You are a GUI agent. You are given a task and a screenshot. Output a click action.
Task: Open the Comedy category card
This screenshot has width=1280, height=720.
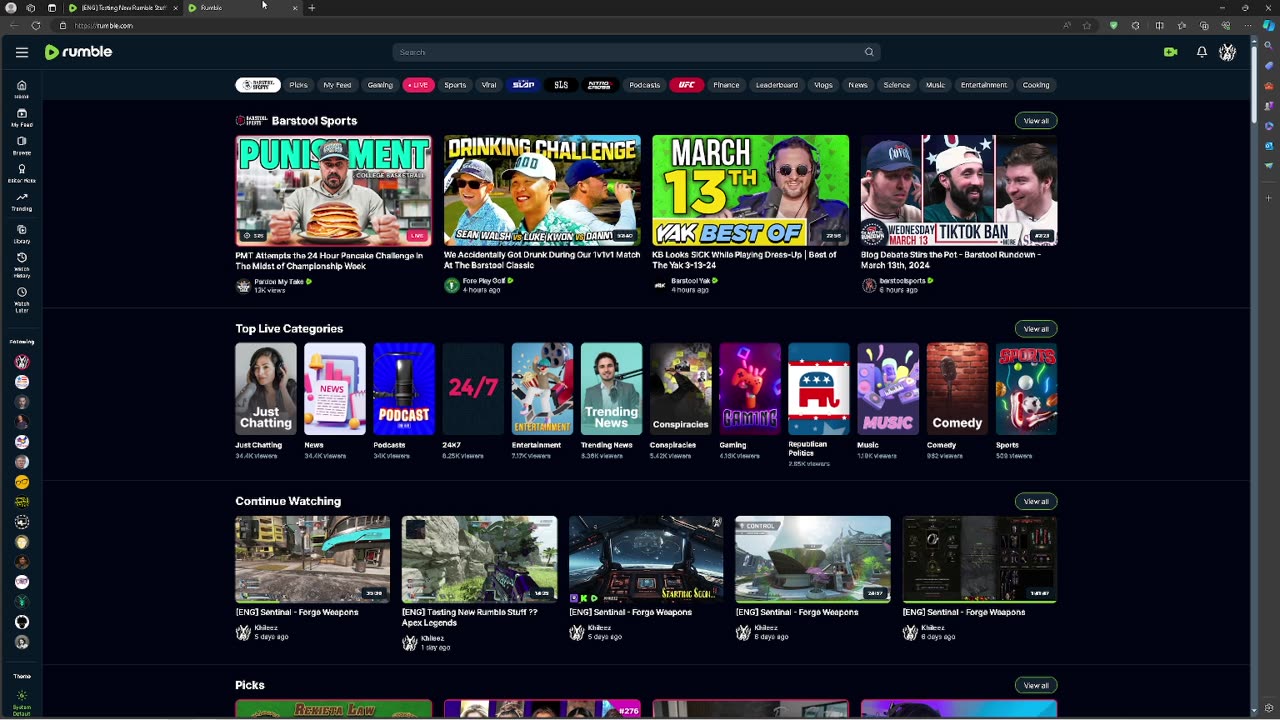click(x=957, y=389)
